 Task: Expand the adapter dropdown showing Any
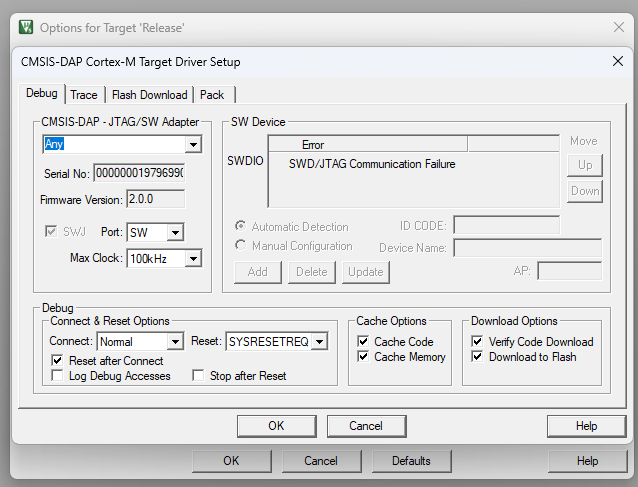pyautogui.click(x=193, y=144)
